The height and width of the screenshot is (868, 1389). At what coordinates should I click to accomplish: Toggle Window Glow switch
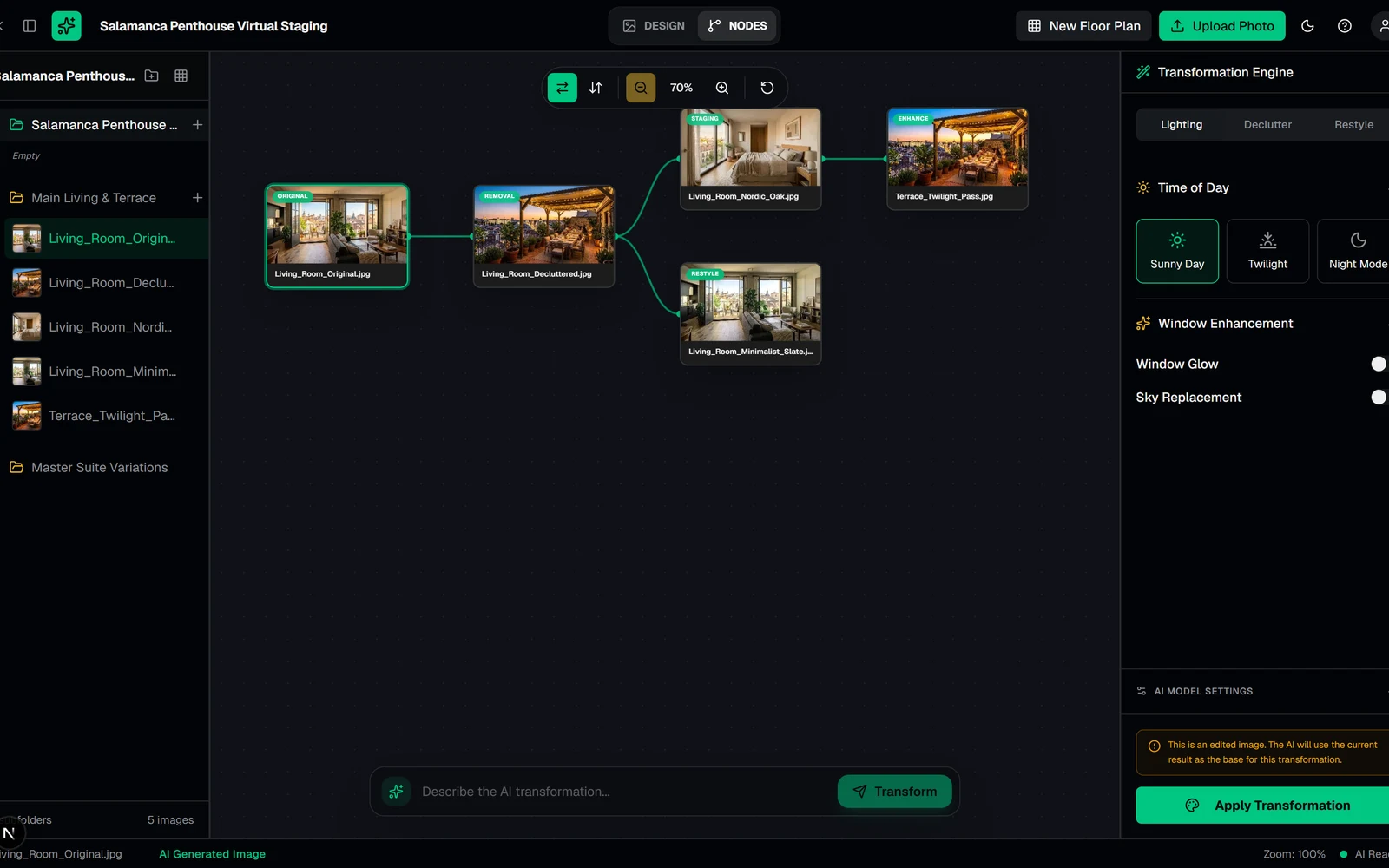coord(1379,364)
